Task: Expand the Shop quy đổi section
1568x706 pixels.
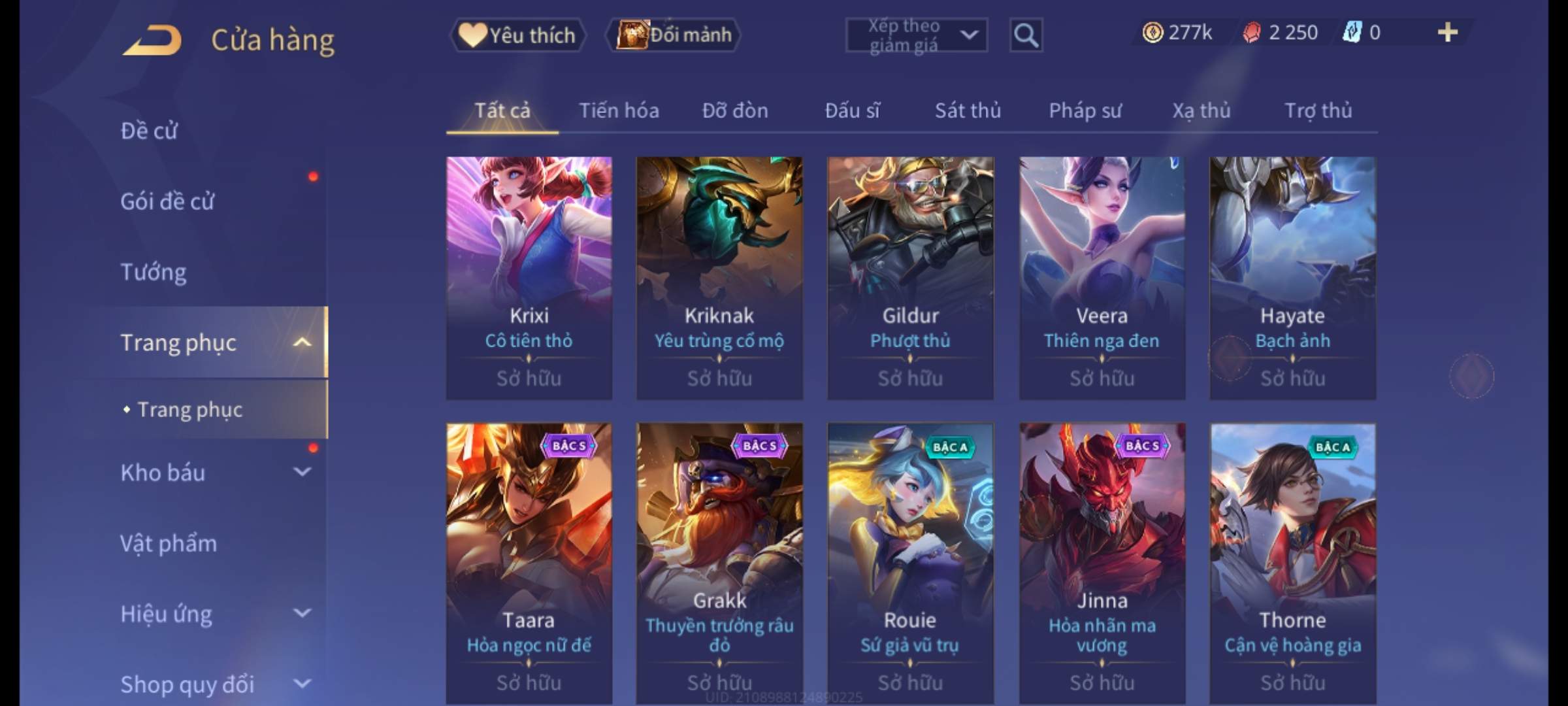Action: (302, 684)
